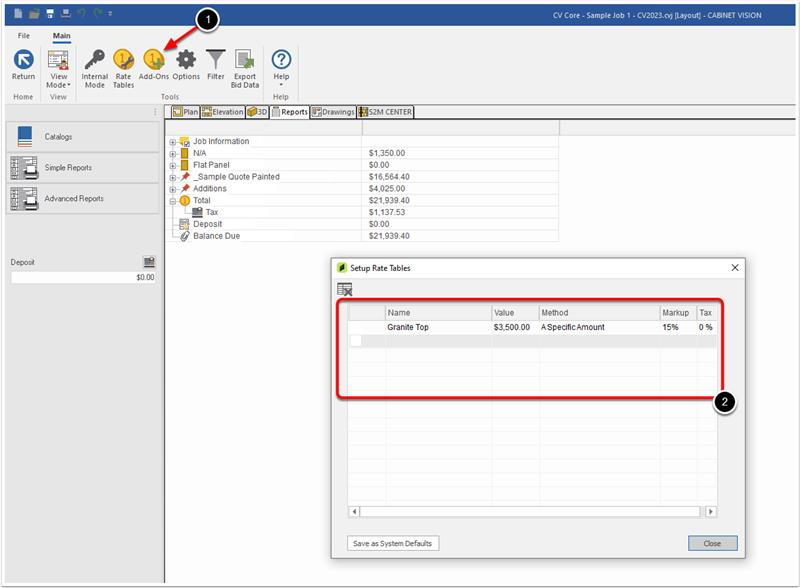
Task: Click the Name column header
Action: pos(438,312)
